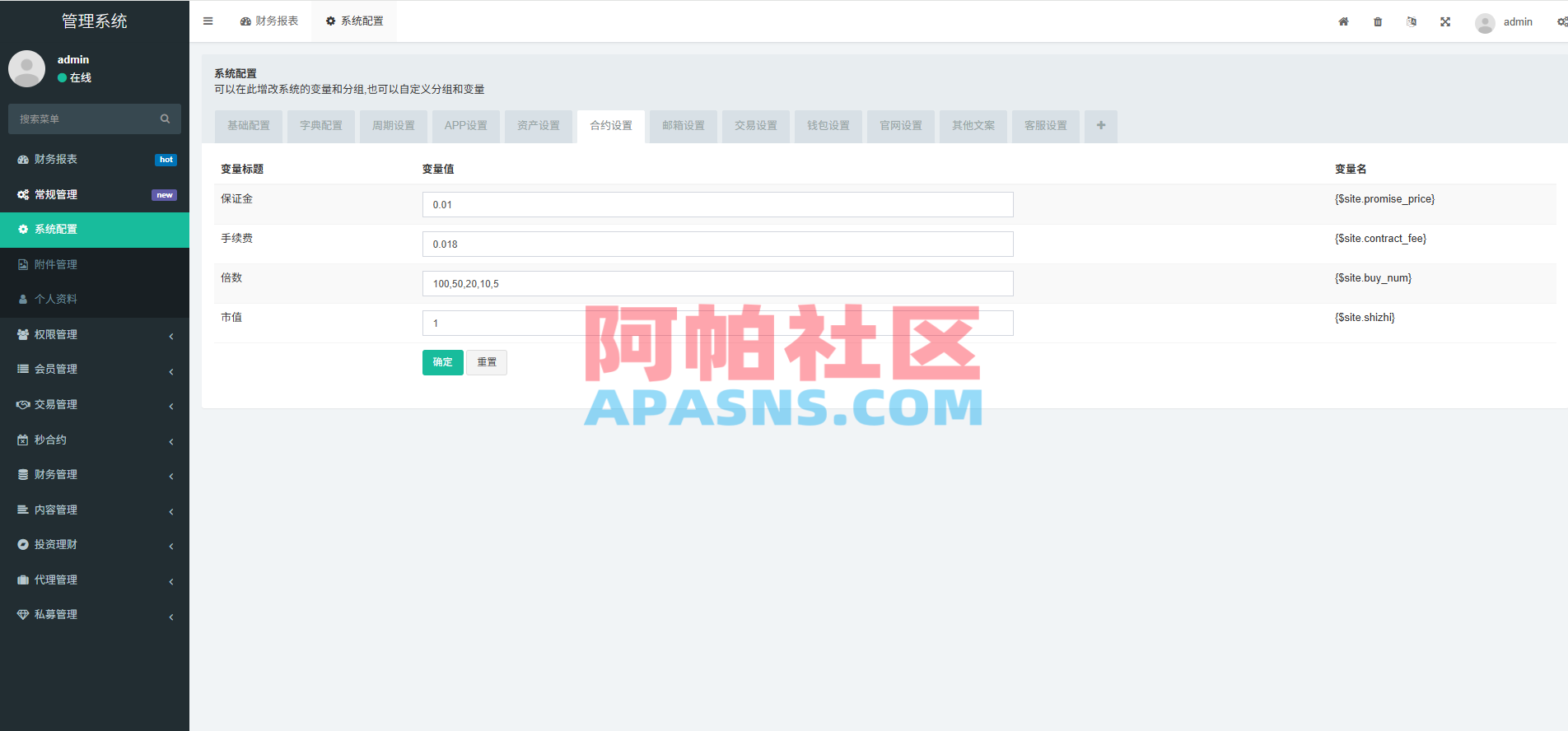Click the 保证金 value input field

coord(718,204)
